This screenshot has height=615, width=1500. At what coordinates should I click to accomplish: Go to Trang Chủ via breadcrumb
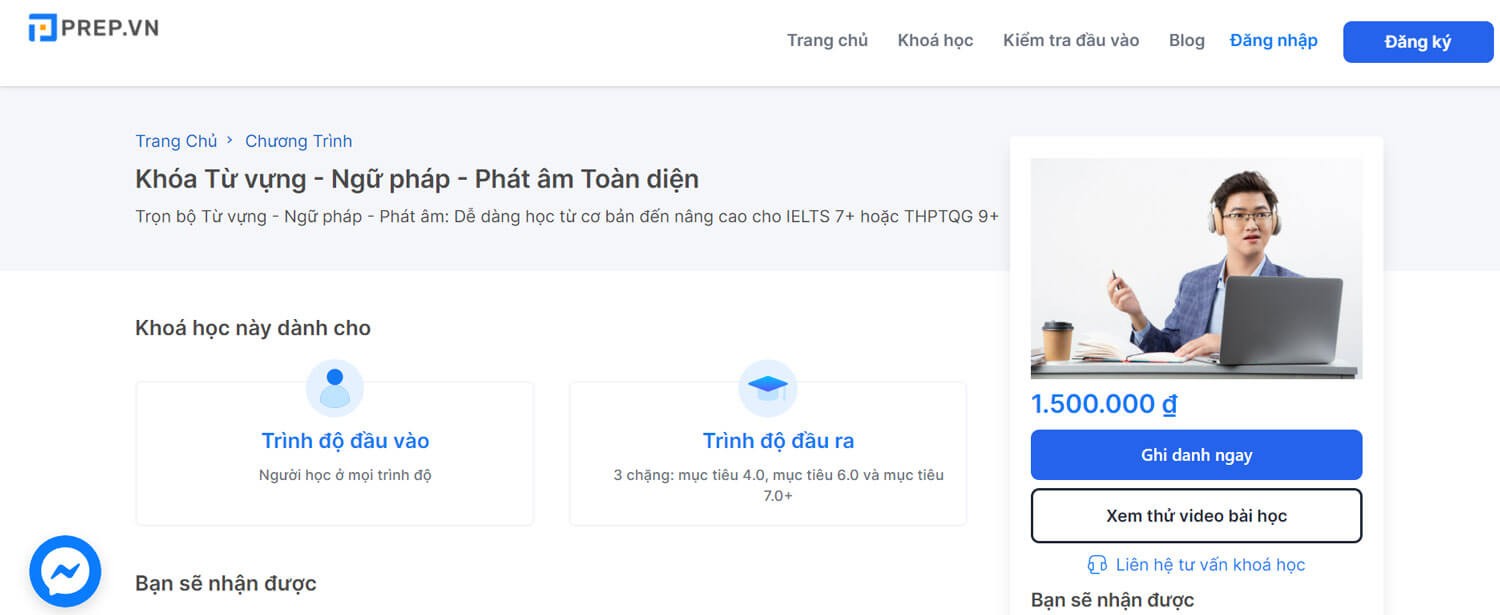(176, 141)
